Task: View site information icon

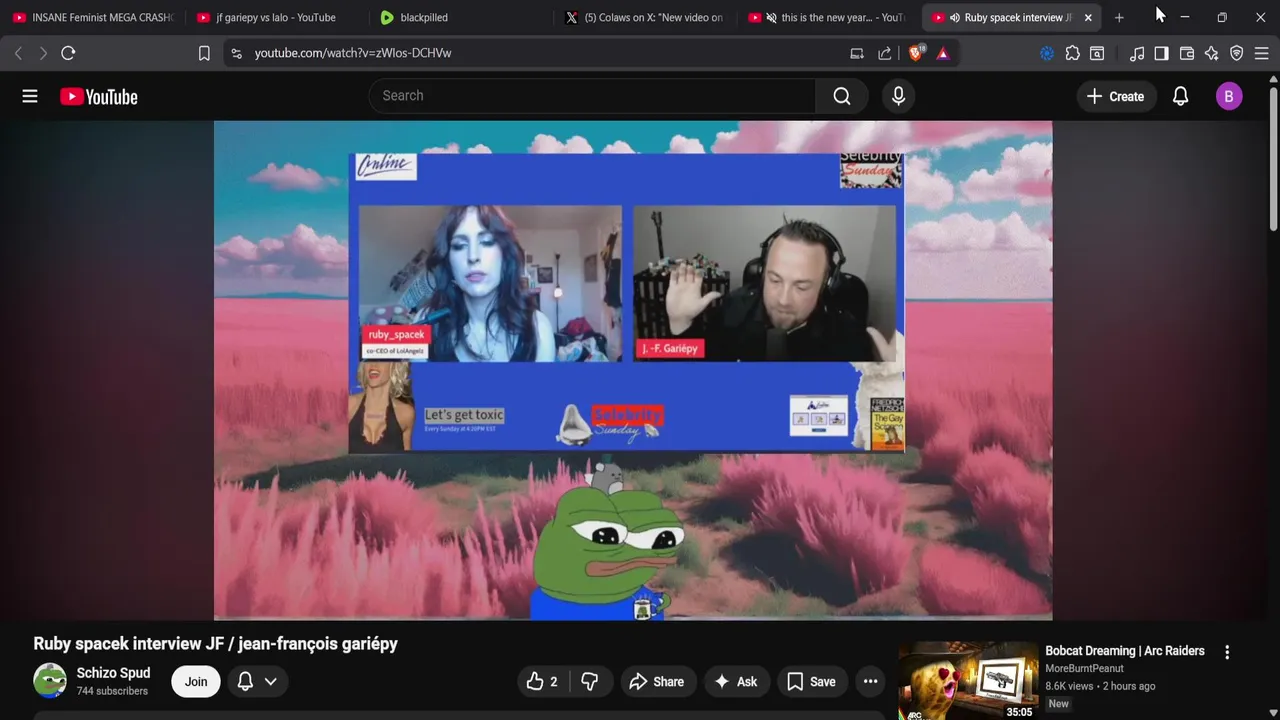Action: 236,53
